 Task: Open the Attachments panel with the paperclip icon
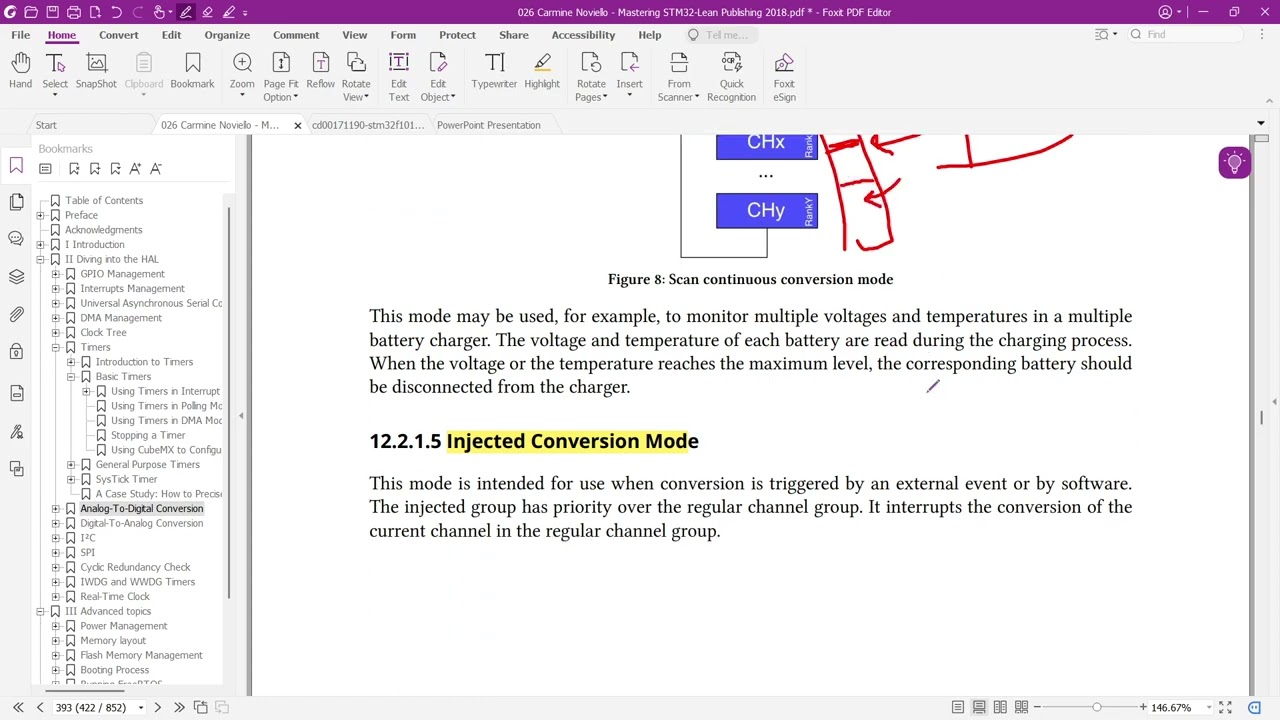[x=16, y=315]
